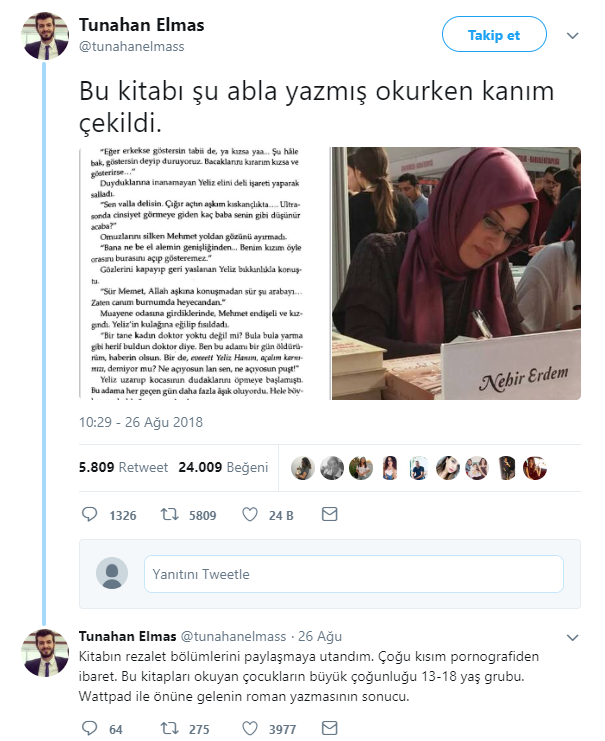Click envelope icon under the second tweet

pos(329,728)
